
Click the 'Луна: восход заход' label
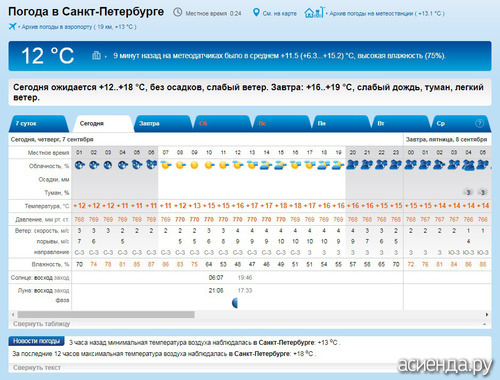pos(44,290)
